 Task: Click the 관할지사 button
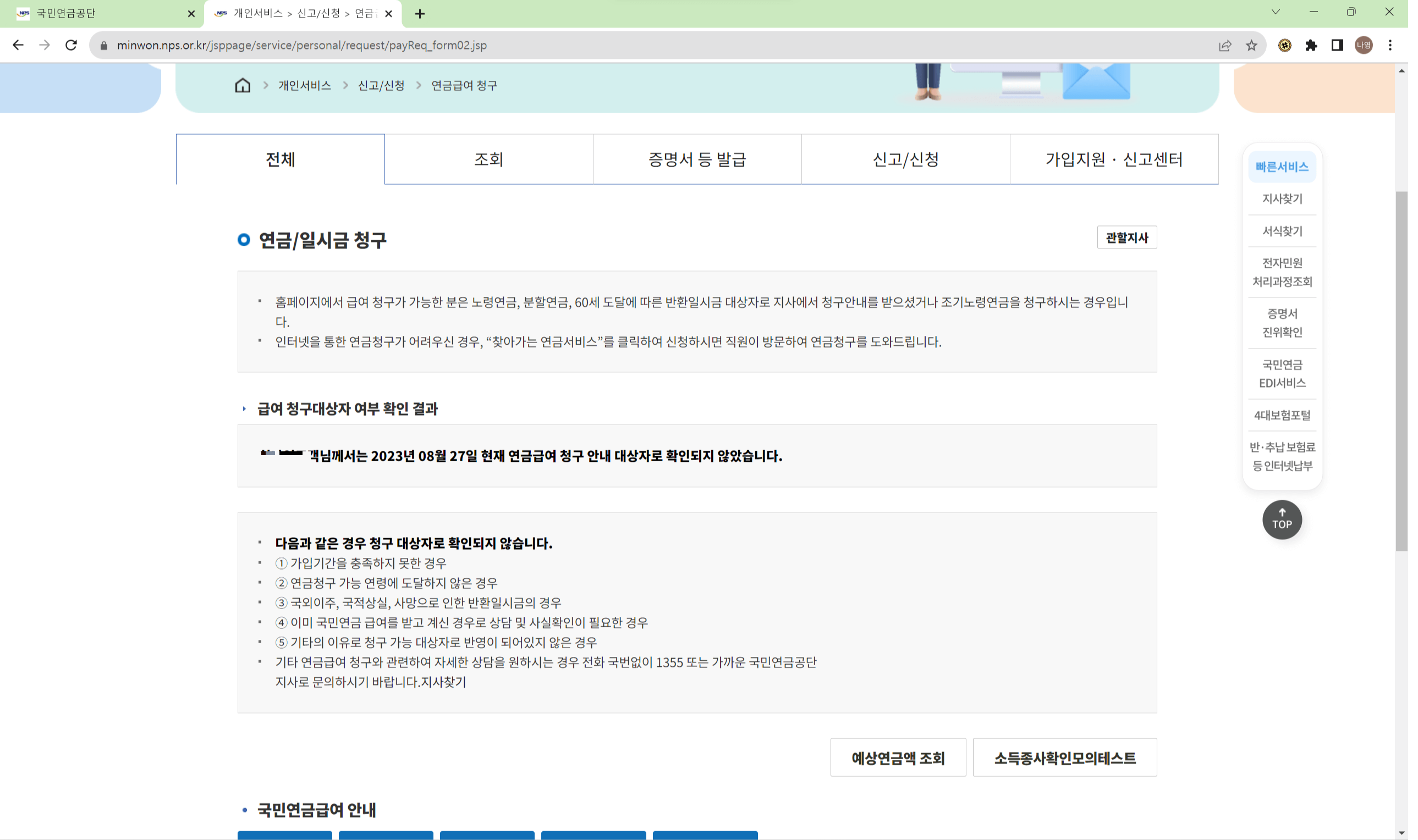pyautogui.click(x=1127, y=237)
